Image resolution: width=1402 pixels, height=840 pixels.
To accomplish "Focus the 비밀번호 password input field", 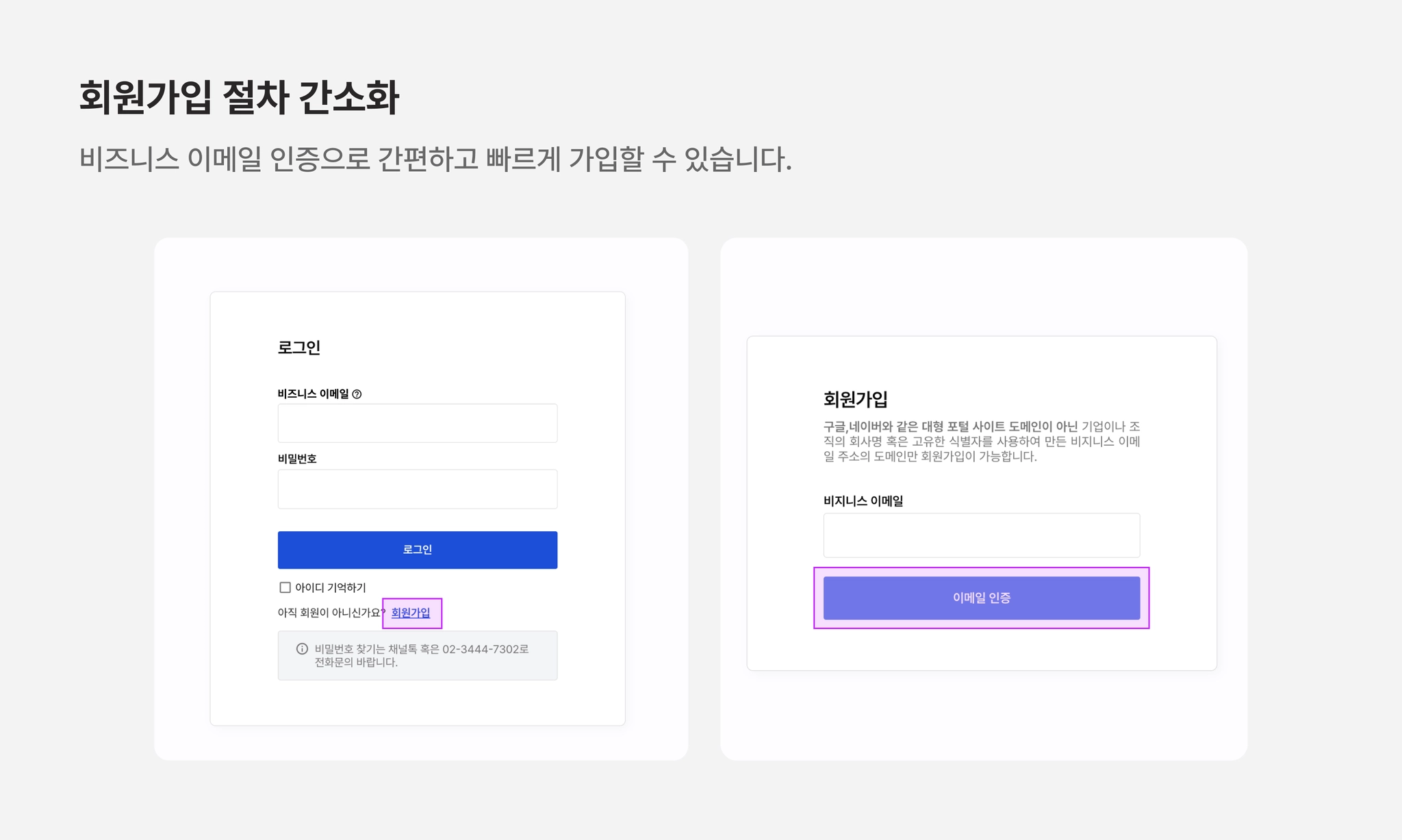I will (417, 489).
